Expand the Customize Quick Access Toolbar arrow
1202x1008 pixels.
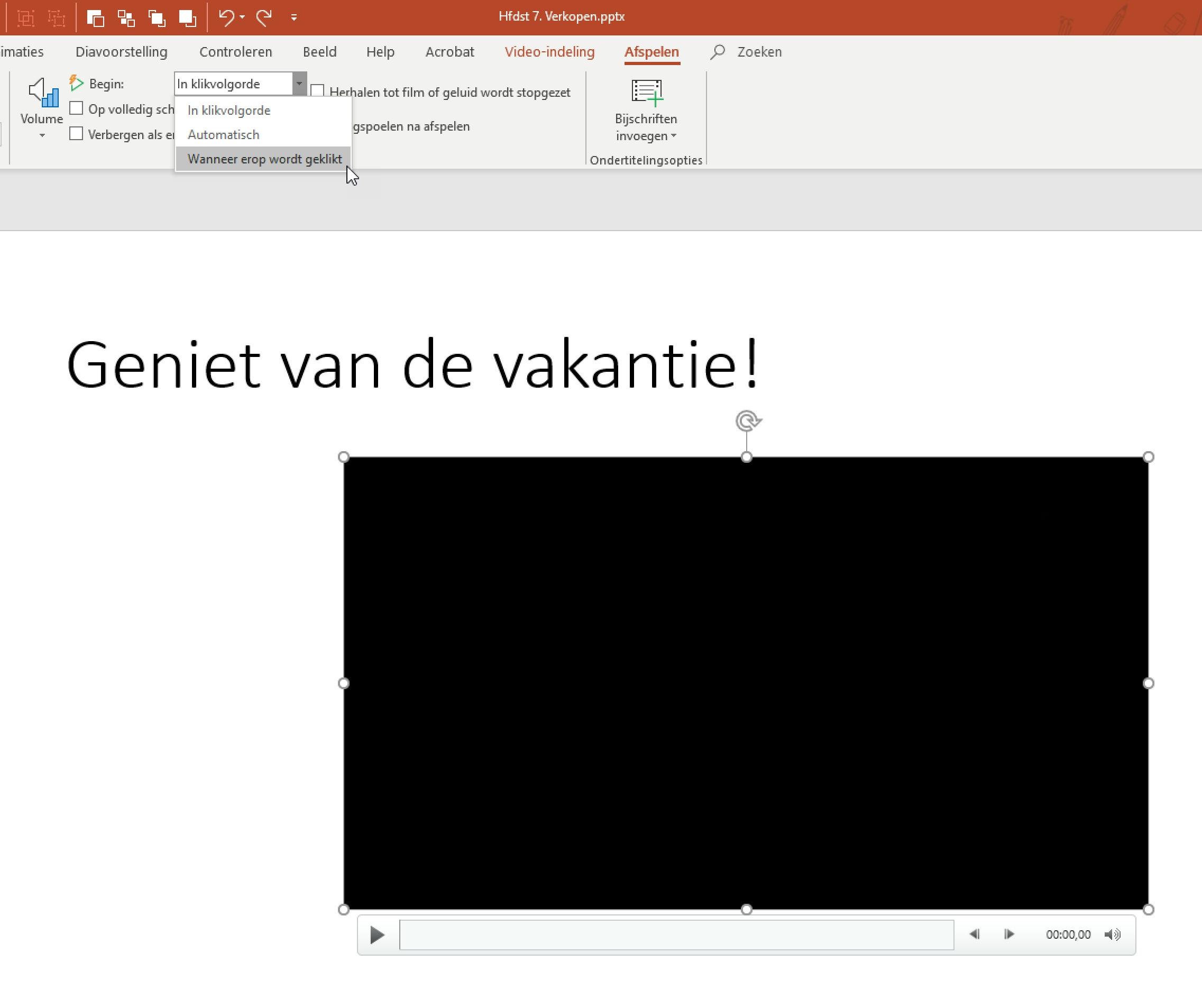tap(293, 18)
